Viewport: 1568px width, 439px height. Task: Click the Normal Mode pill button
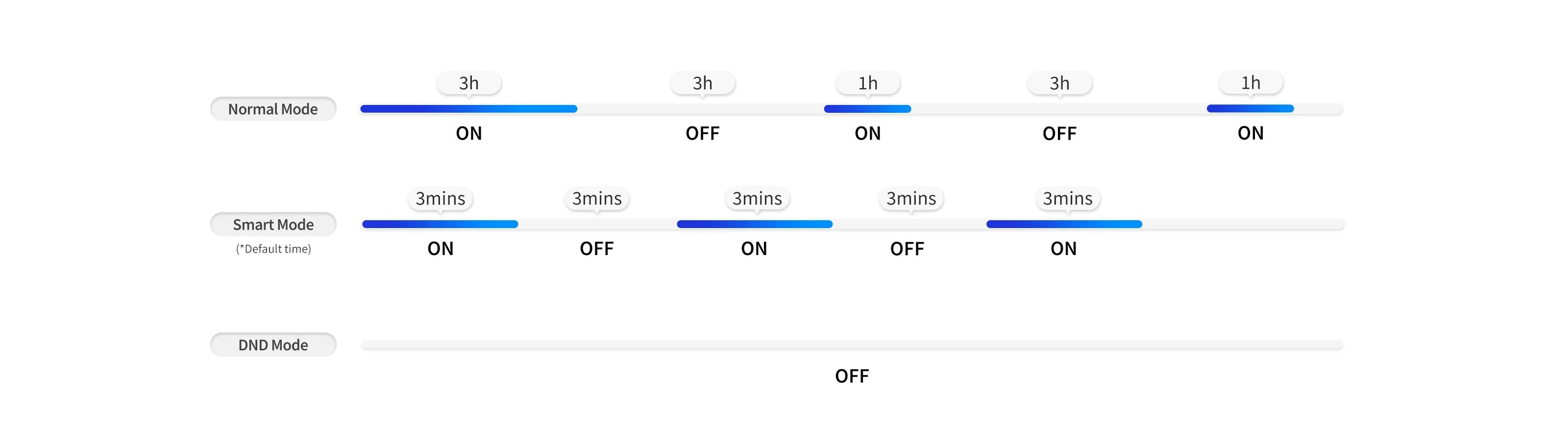(x=273, y=109)
